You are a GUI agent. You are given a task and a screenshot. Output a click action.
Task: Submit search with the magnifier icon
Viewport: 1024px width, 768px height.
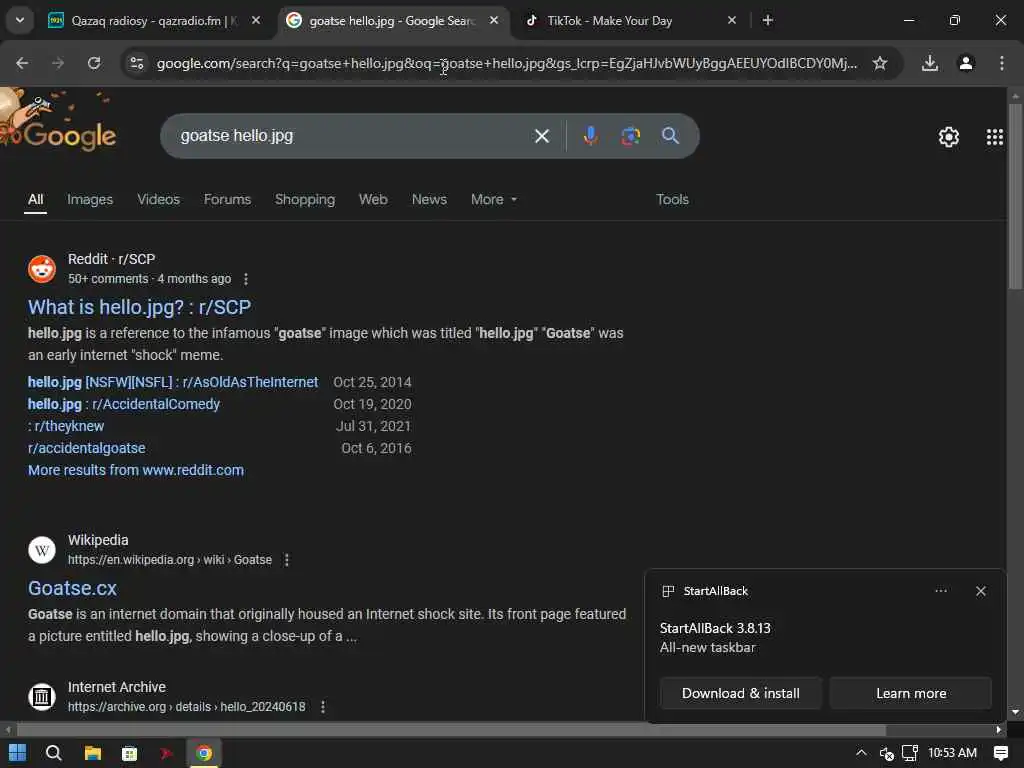pyautogui.click(x=670, y=136)
